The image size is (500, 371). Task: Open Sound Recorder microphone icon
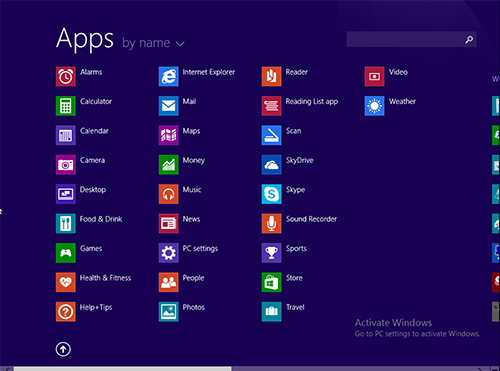pos(271,223)
